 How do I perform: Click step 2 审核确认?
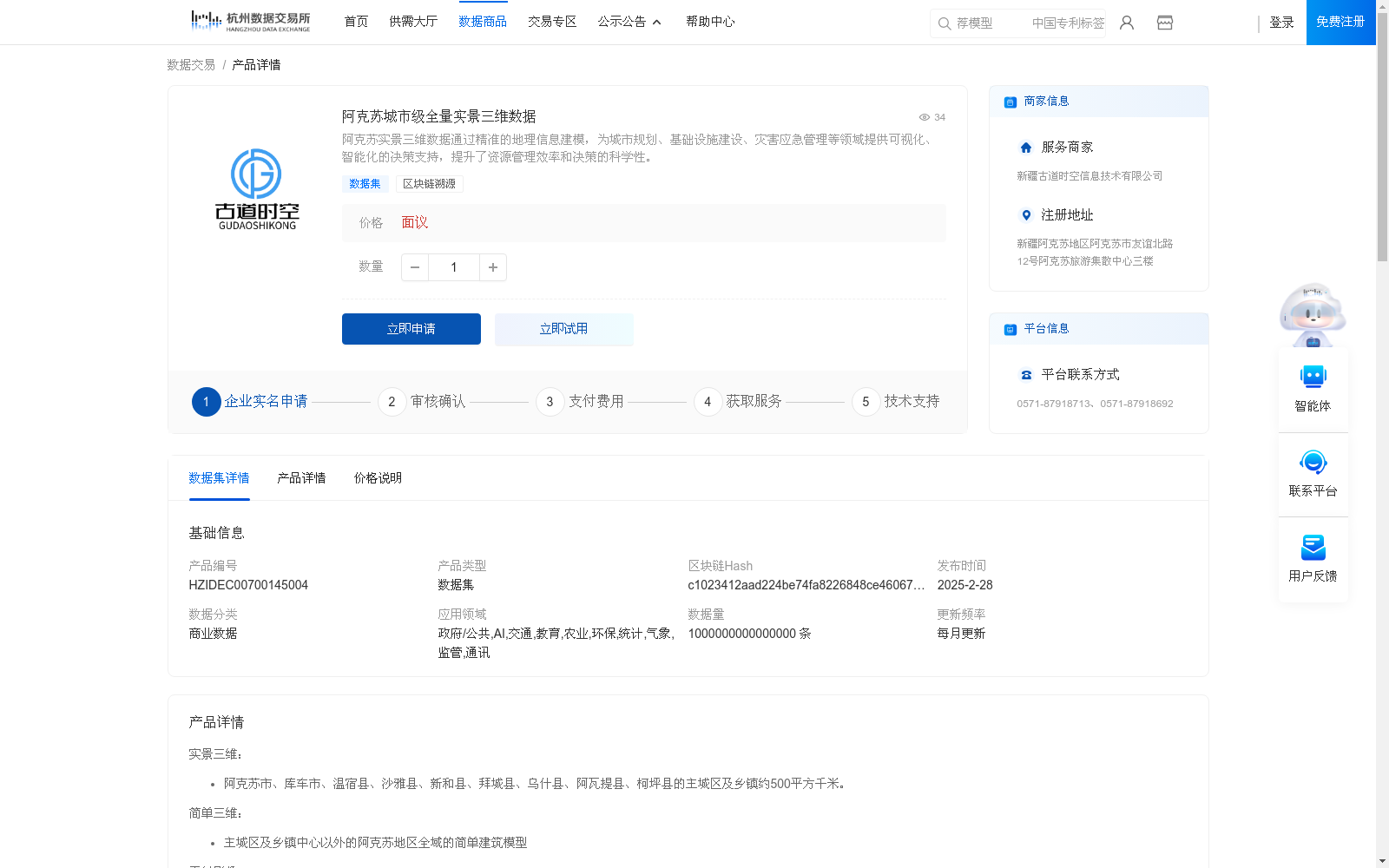(x=422, y=402)
